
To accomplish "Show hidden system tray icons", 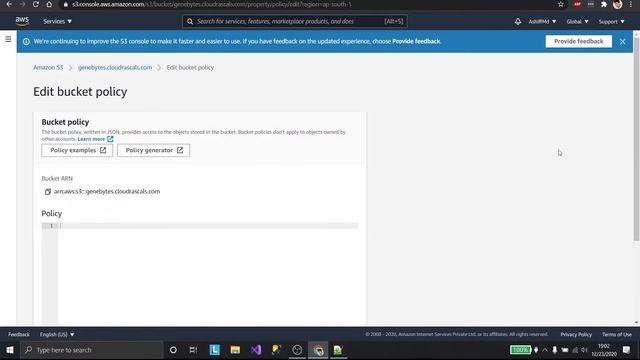I will pyautogui.click(x=545, y=350).
